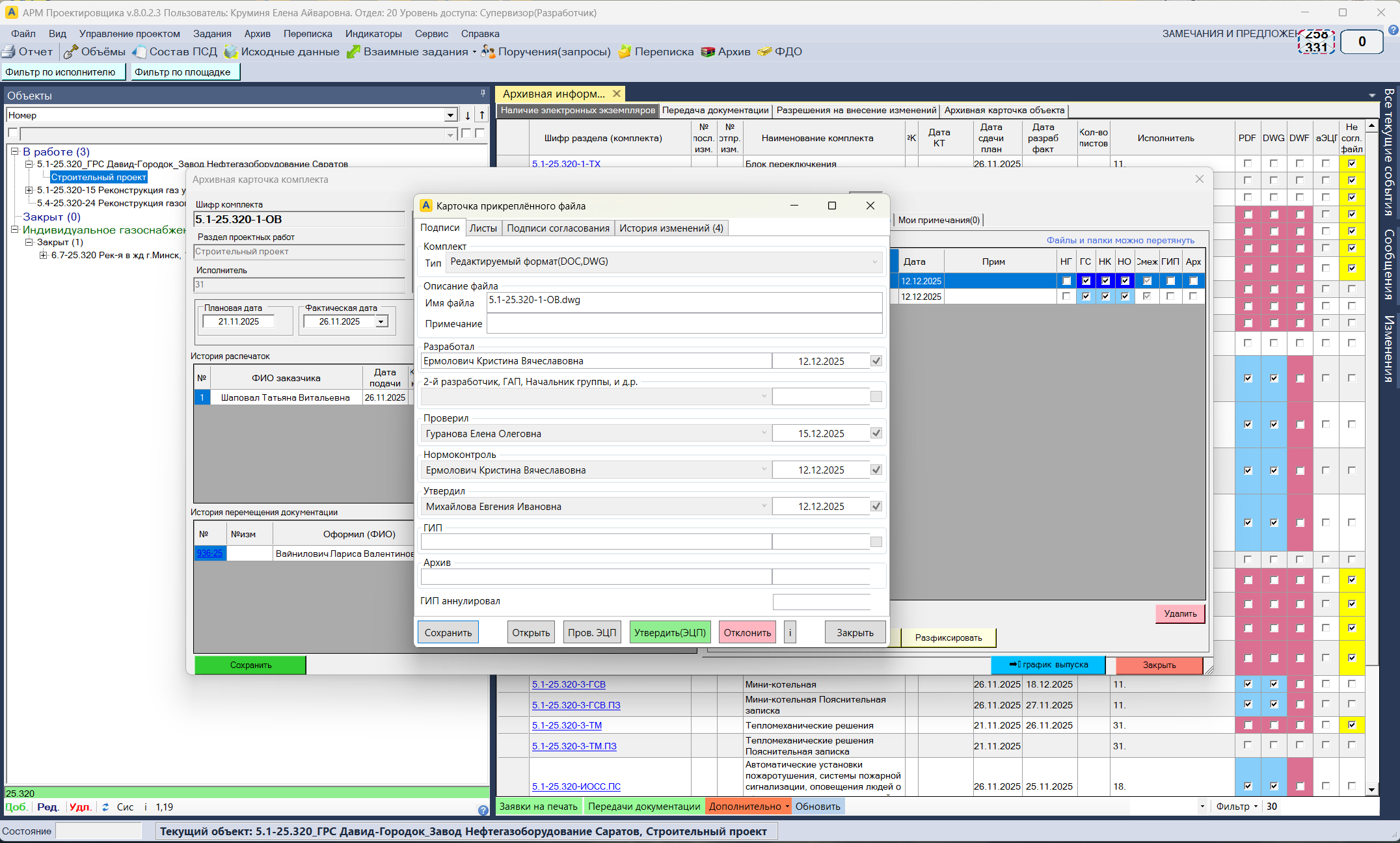Toggle checkbox next to Проверил date 15.12.2025
Image resolution: width=1400 pixels, height=843 pixels.
(x=876, y=433)
